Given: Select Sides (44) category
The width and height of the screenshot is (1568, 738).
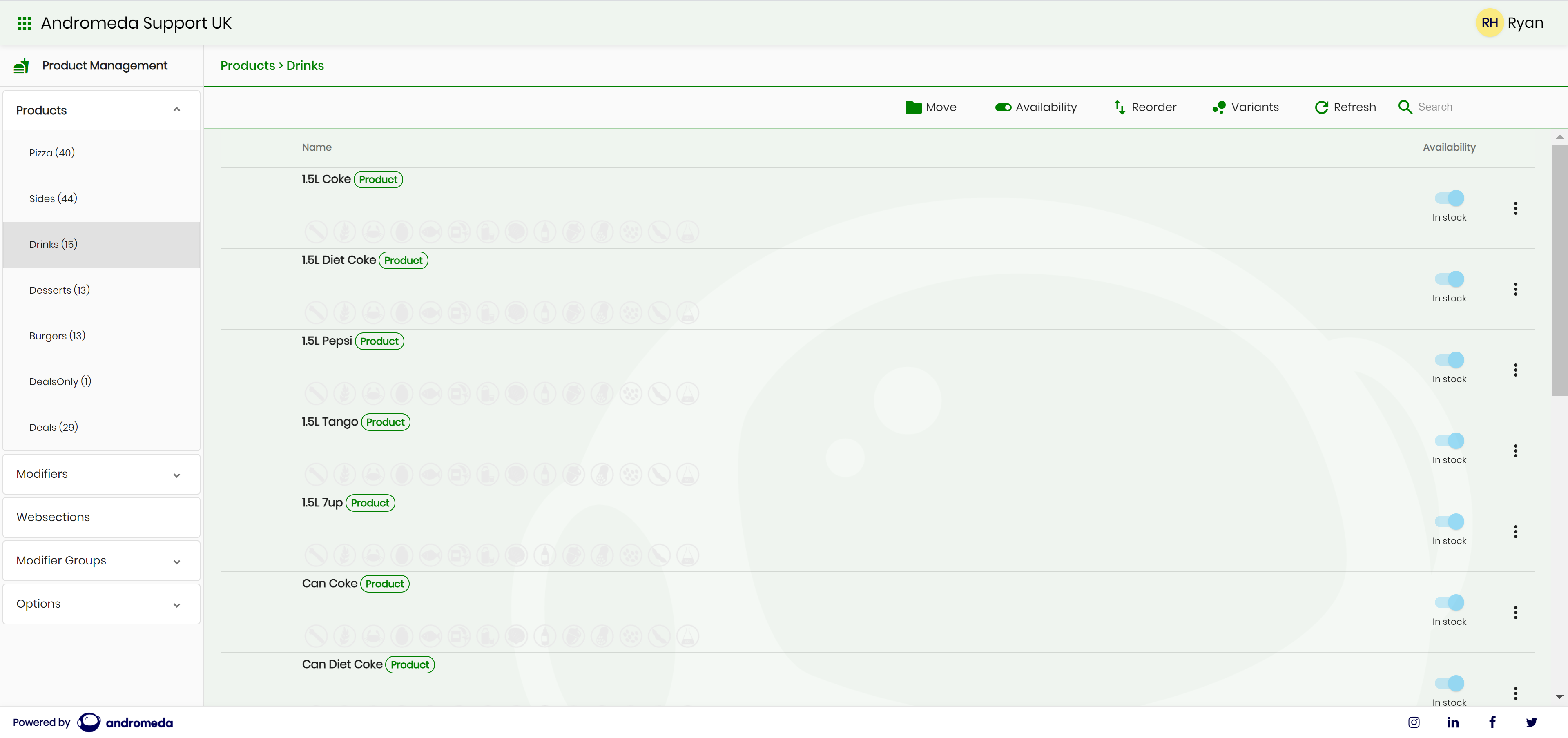Looking at the screenshot, I should click(x=54, y=198).
